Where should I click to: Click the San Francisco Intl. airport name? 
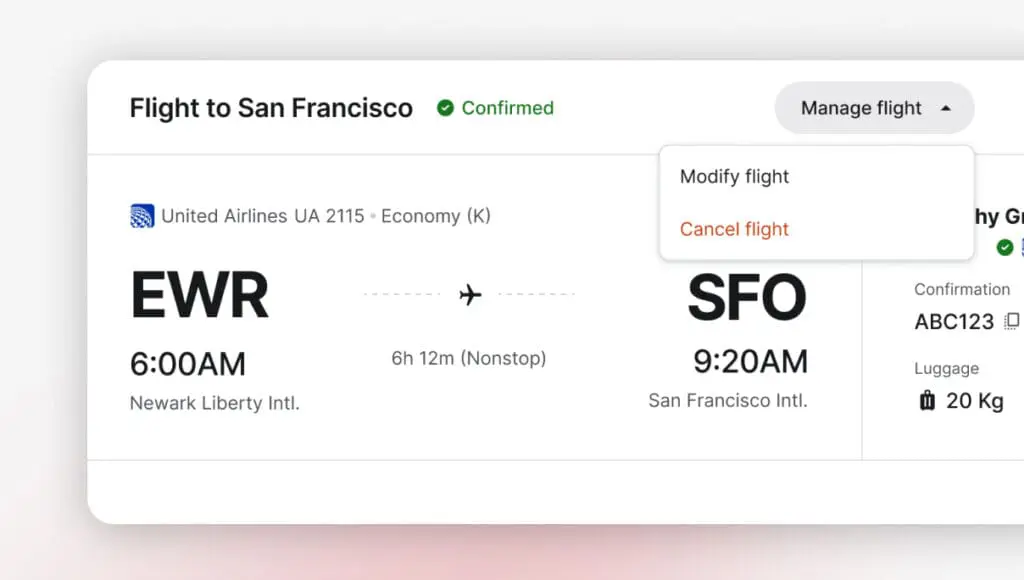click(728, 401)
